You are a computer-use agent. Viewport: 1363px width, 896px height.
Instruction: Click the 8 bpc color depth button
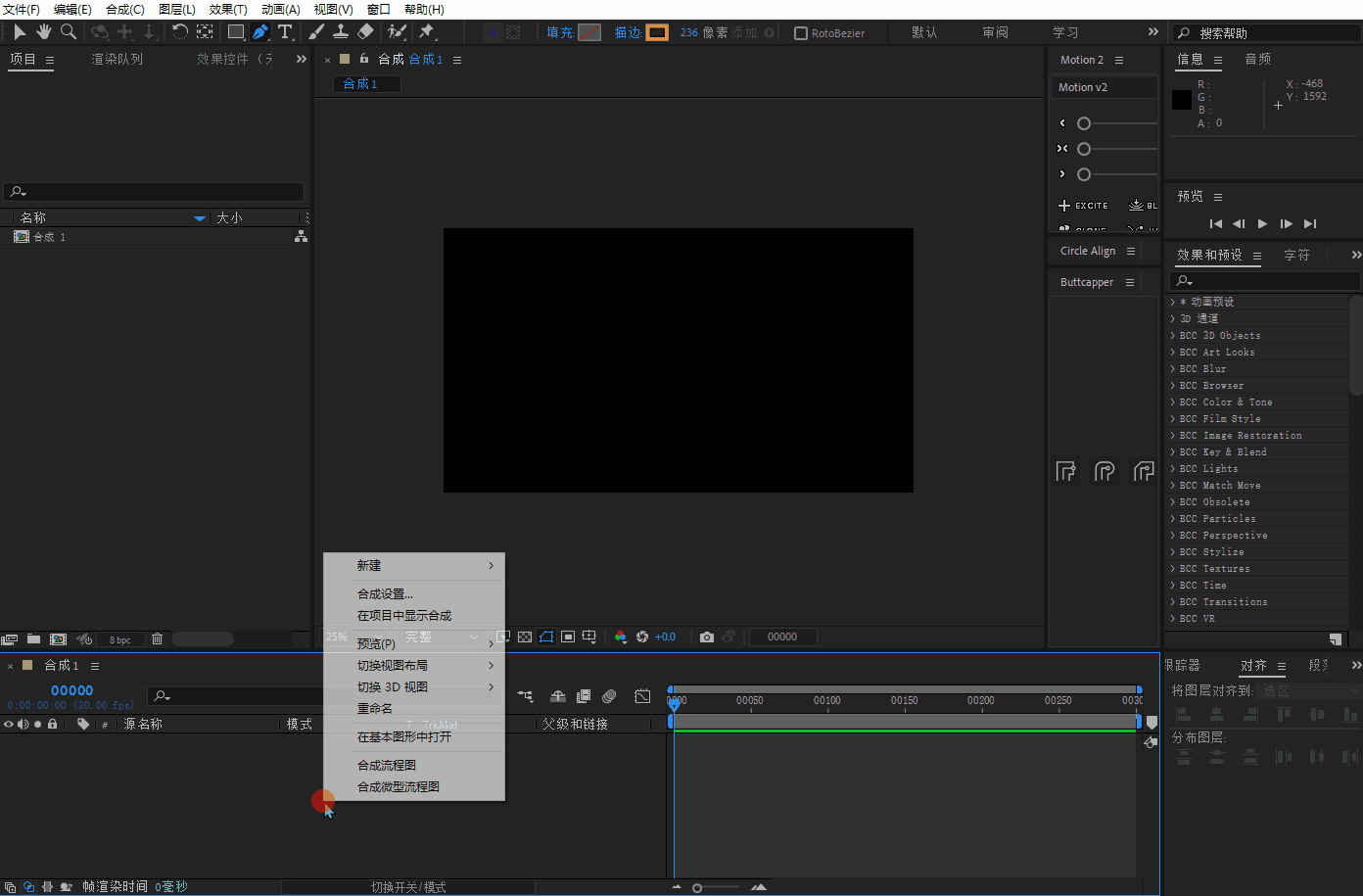[120, 639]
